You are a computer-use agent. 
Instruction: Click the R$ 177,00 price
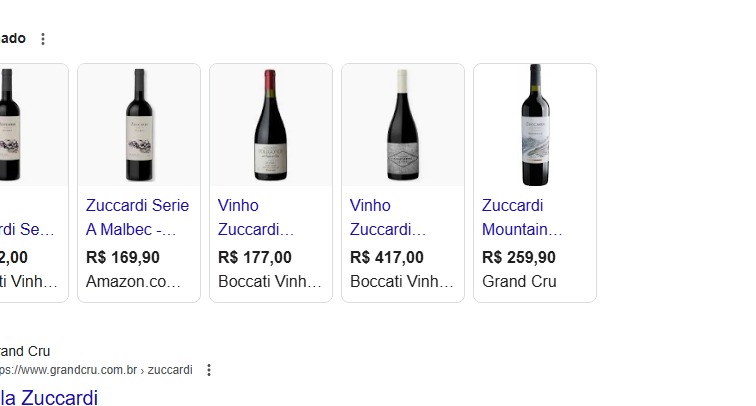[x=255, y=257]
